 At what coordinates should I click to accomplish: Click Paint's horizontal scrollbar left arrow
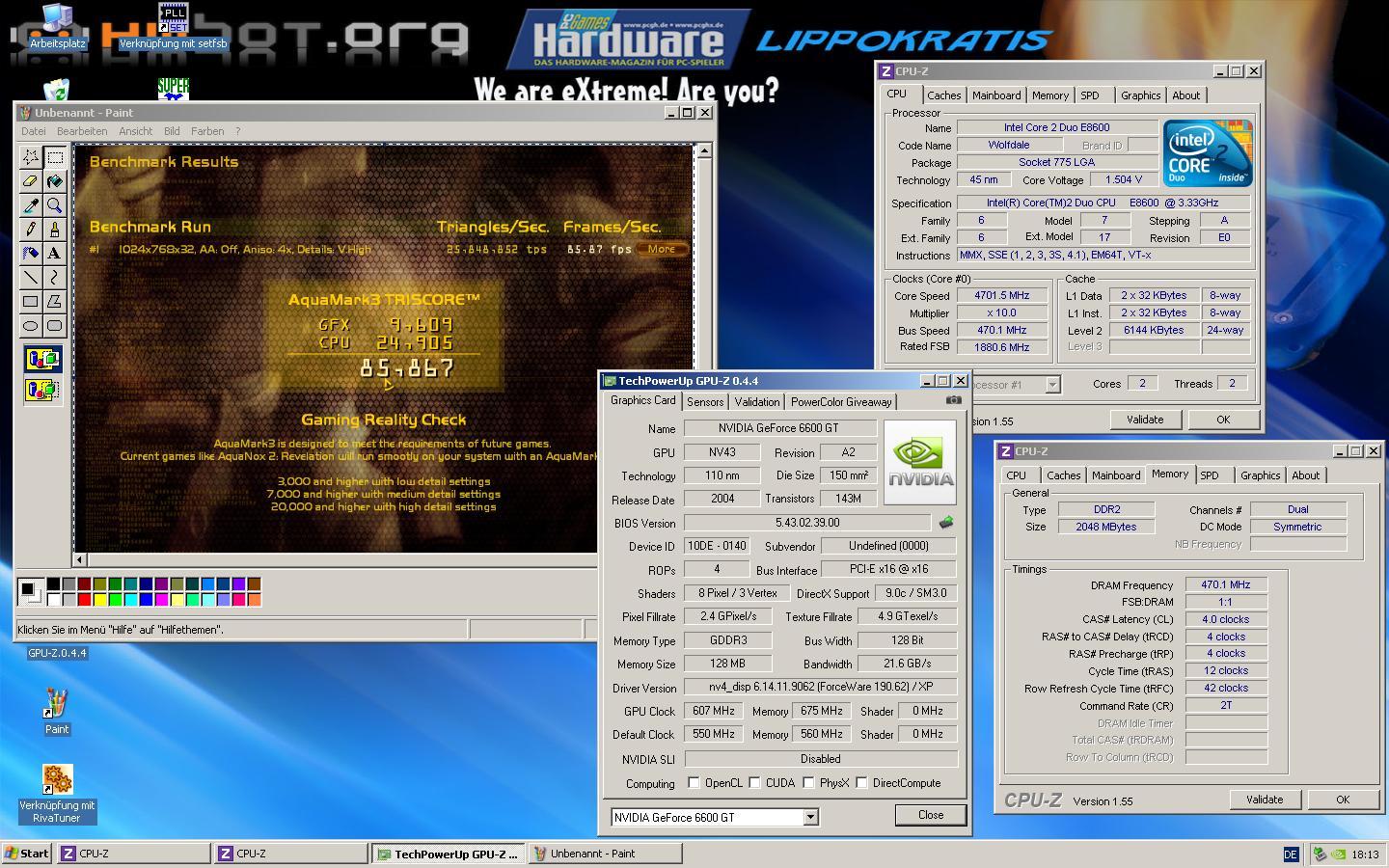(x=81, y=559)
